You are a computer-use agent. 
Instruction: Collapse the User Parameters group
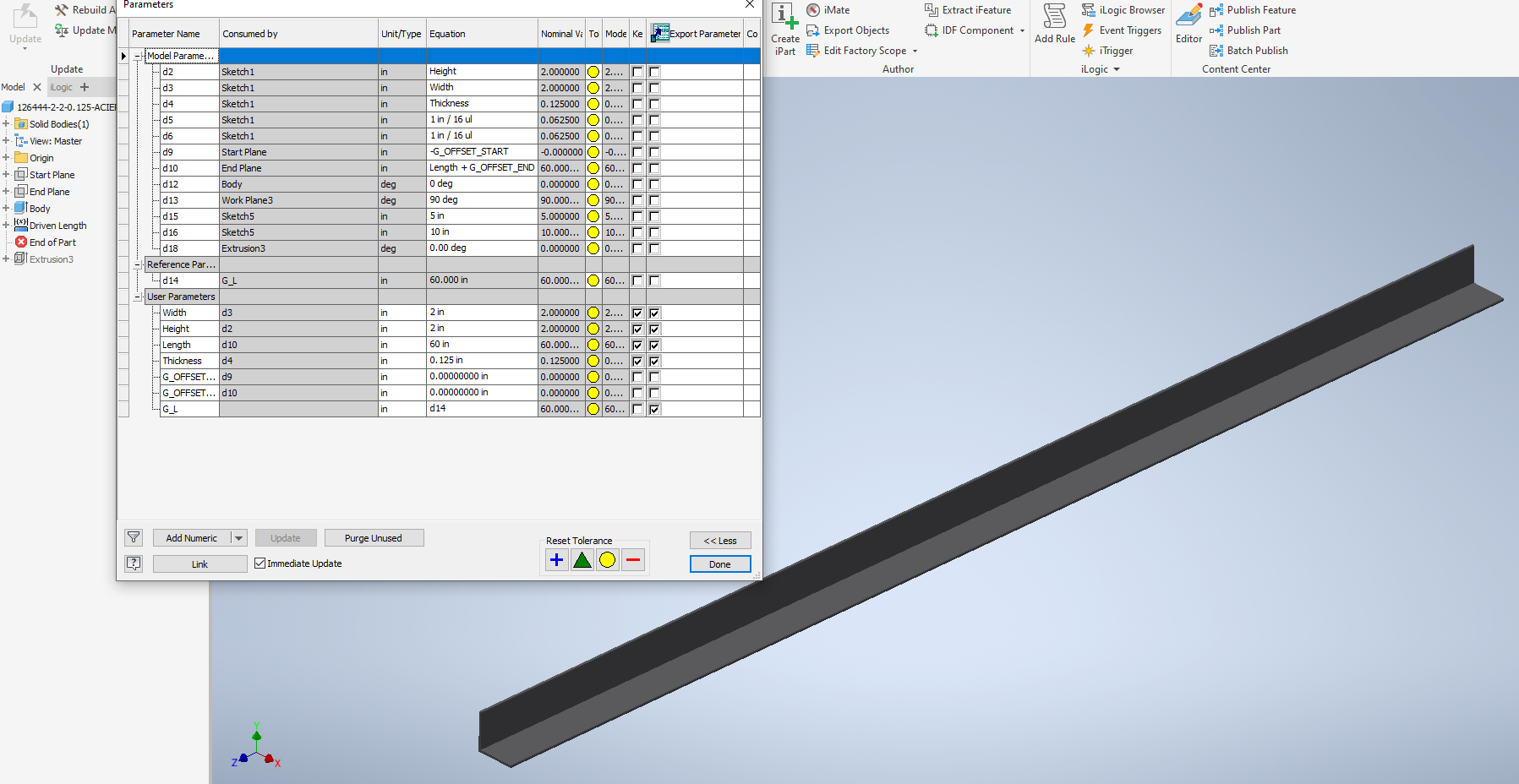[x=137, y=297]
